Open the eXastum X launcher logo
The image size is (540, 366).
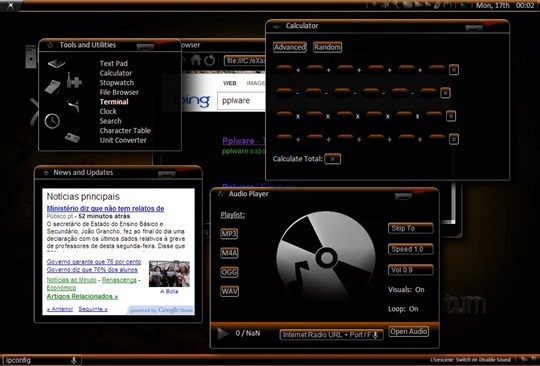tap(11, 5)
